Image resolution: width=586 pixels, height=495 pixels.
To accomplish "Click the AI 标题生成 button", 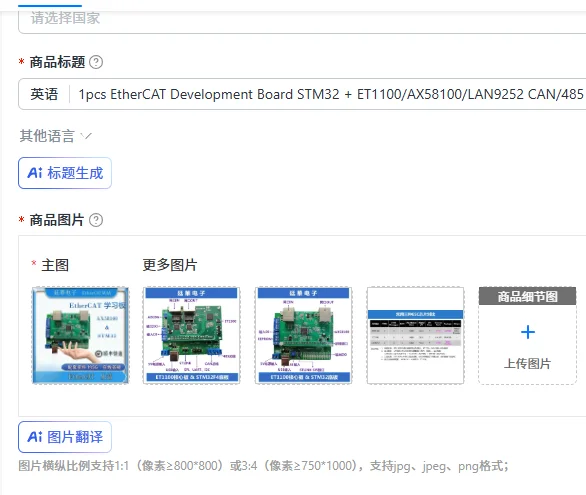I will click(x=65, y=173).
